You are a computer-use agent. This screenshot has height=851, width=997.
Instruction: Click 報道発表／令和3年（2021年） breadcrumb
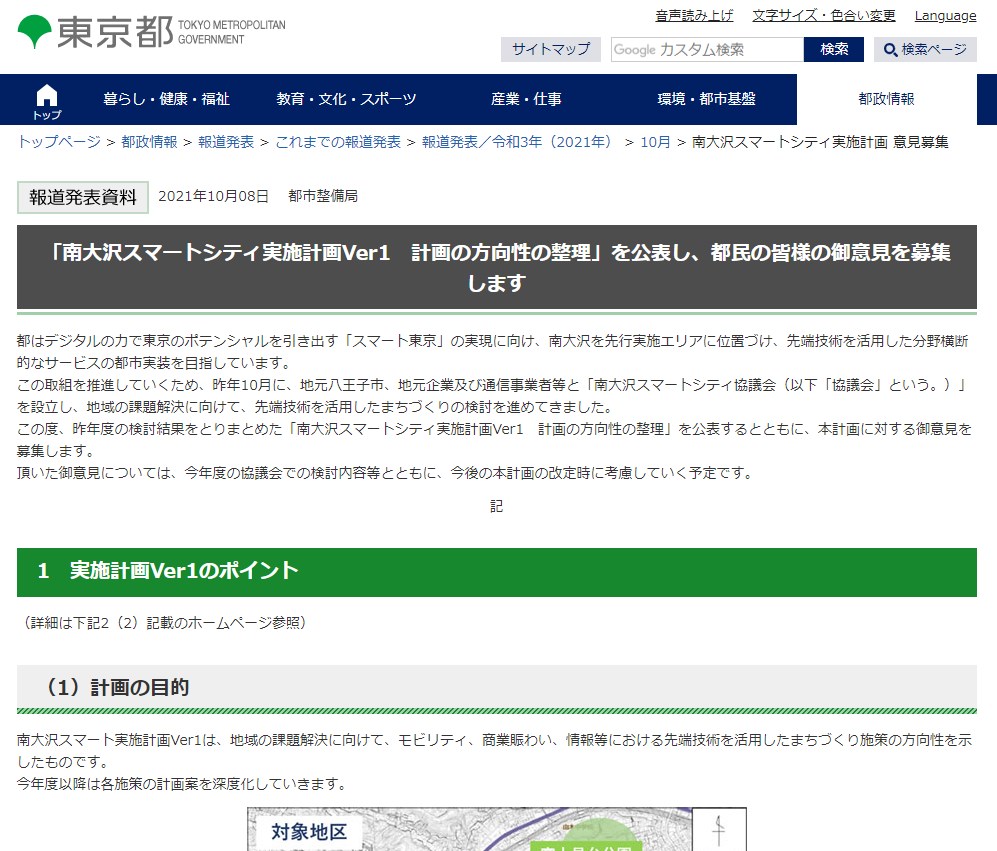coord(517,142)
